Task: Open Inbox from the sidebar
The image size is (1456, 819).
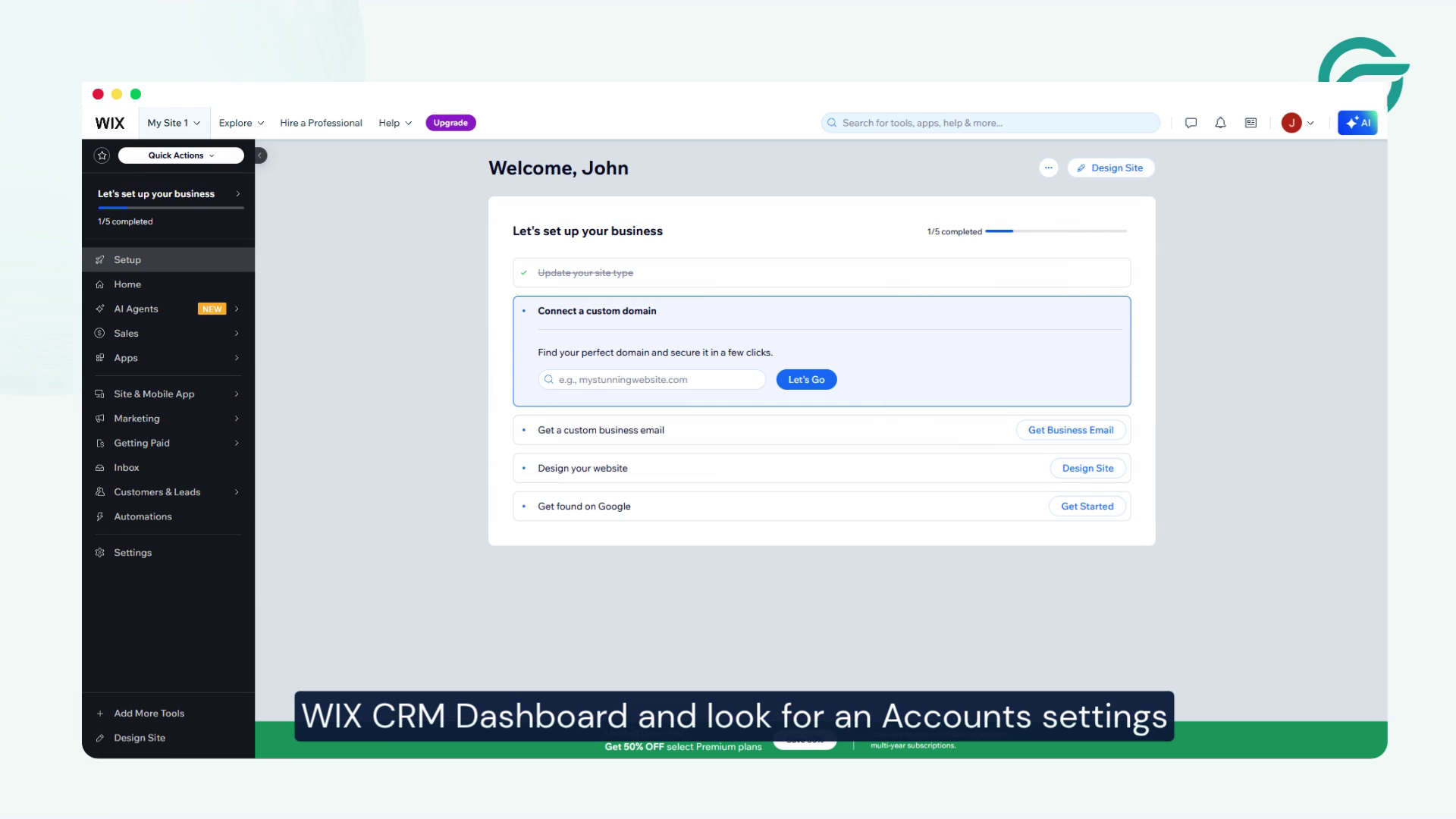Action: point(168,468)
